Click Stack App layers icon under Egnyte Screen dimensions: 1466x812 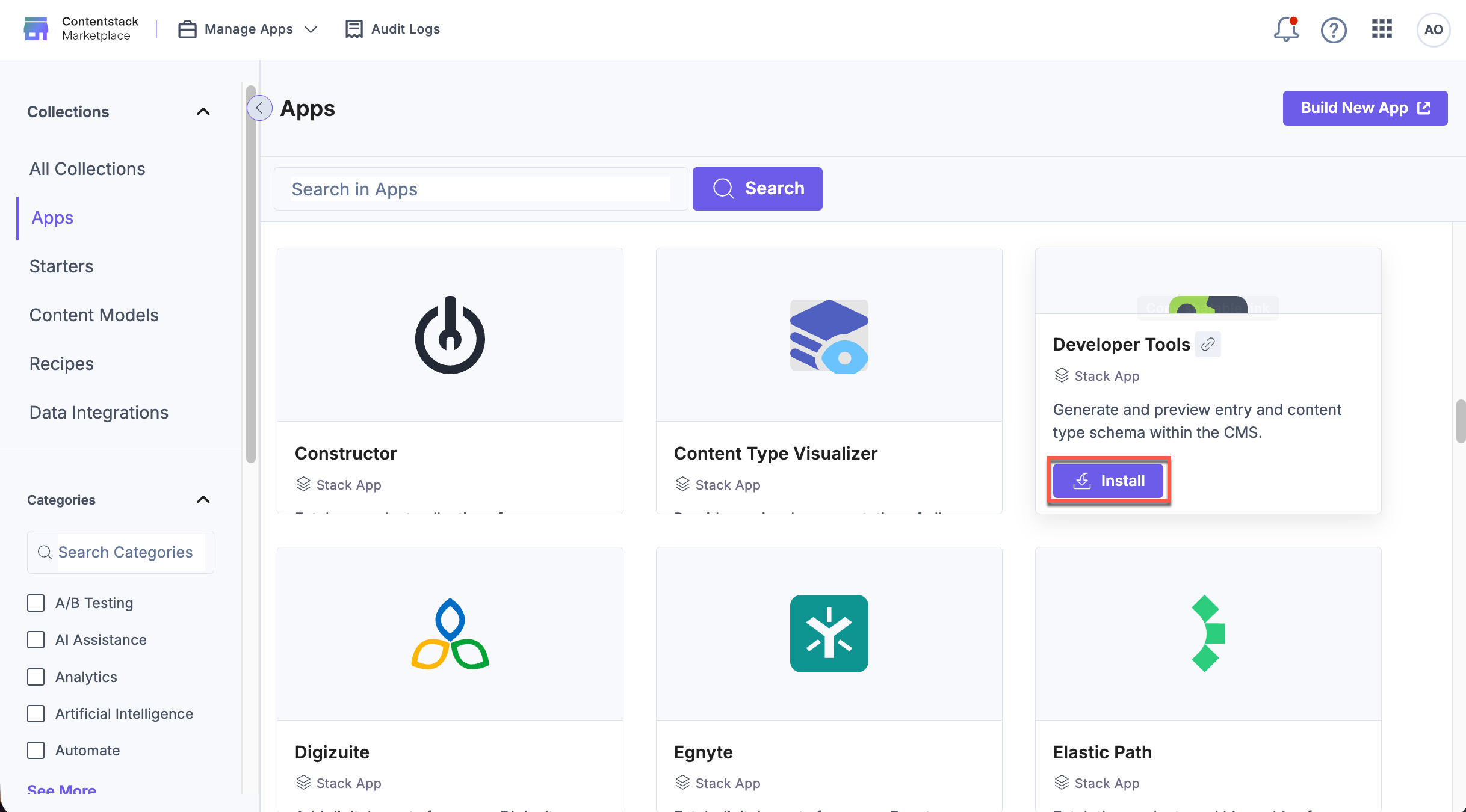(682, 783)
